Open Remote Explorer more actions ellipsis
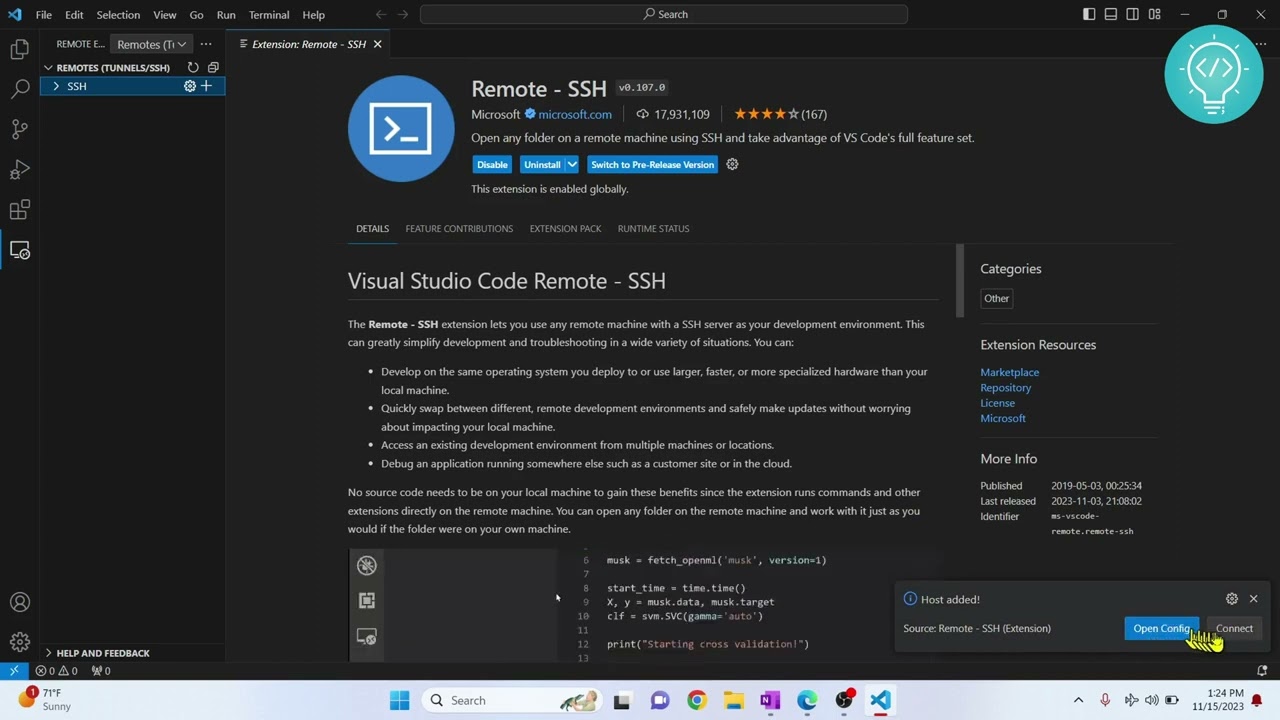1280x720 pixels. (x=206, y=44)
